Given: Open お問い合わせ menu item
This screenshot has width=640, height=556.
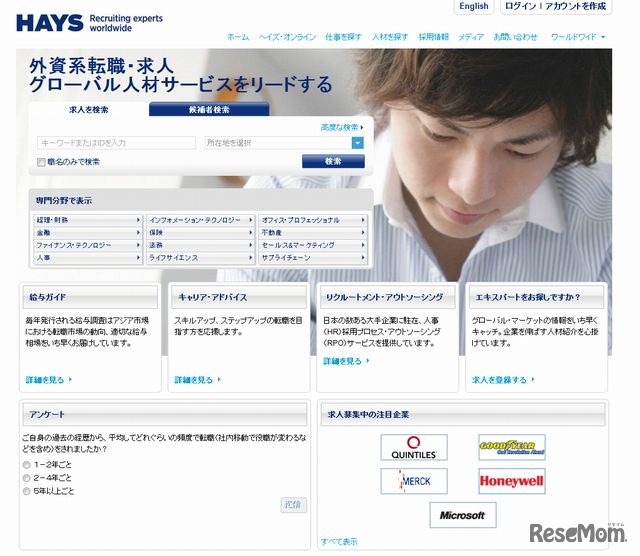Looking at the screenshot, I should (x=516, y=37).
